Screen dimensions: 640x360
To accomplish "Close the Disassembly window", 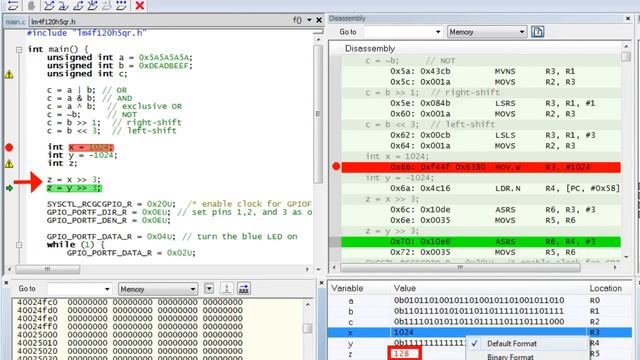I will click(x=628, y=18).
